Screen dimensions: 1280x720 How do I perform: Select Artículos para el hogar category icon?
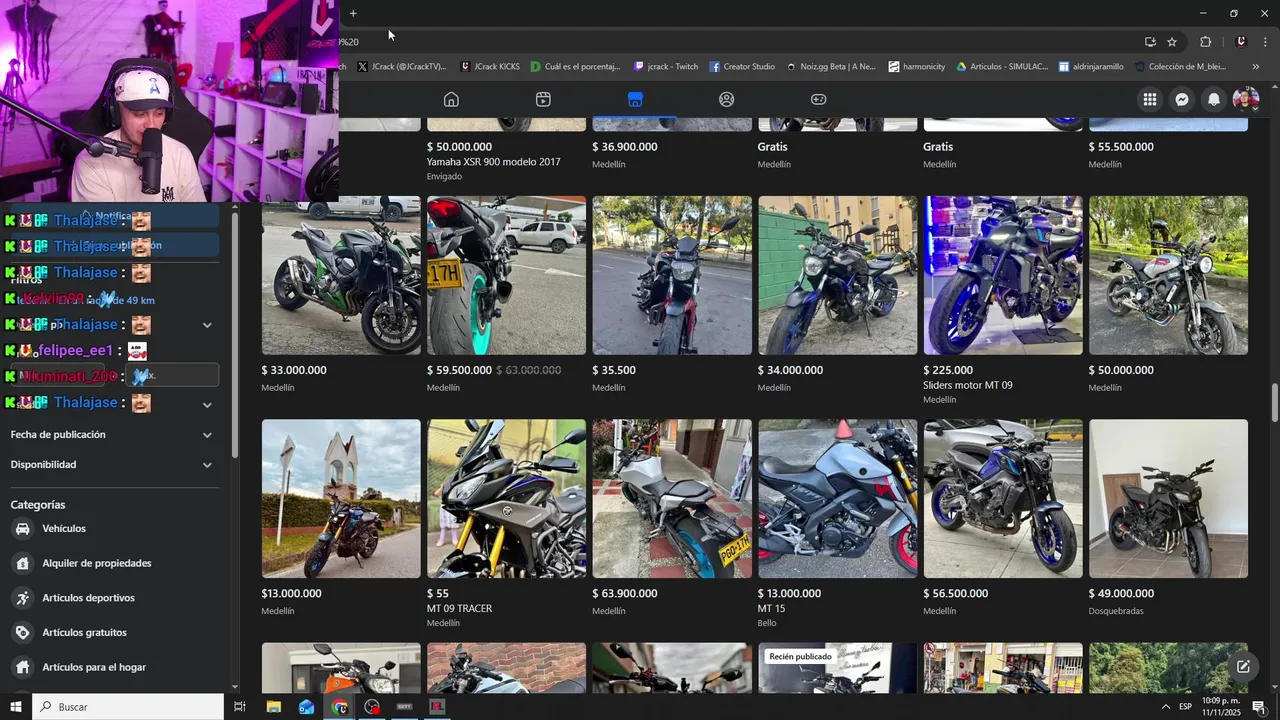[x=22, y=667]
